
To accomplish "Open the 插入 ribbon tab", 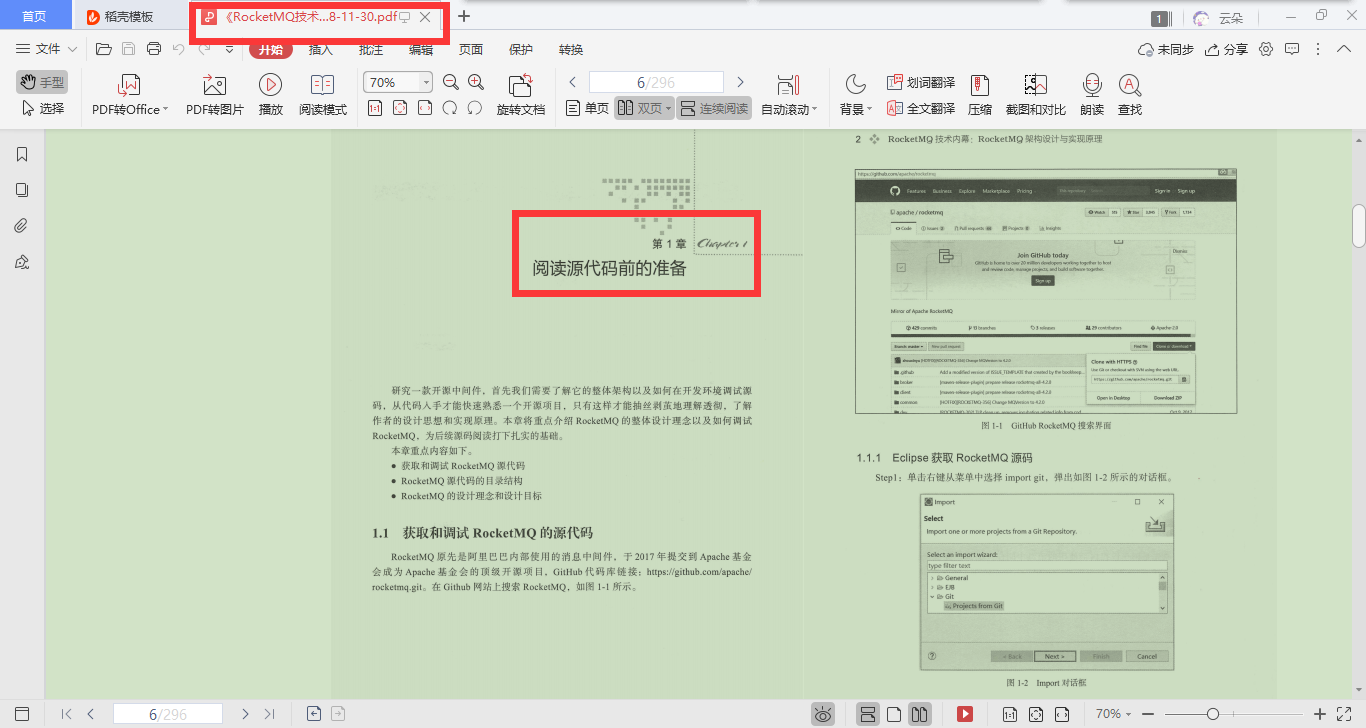I will coord(321,49).
